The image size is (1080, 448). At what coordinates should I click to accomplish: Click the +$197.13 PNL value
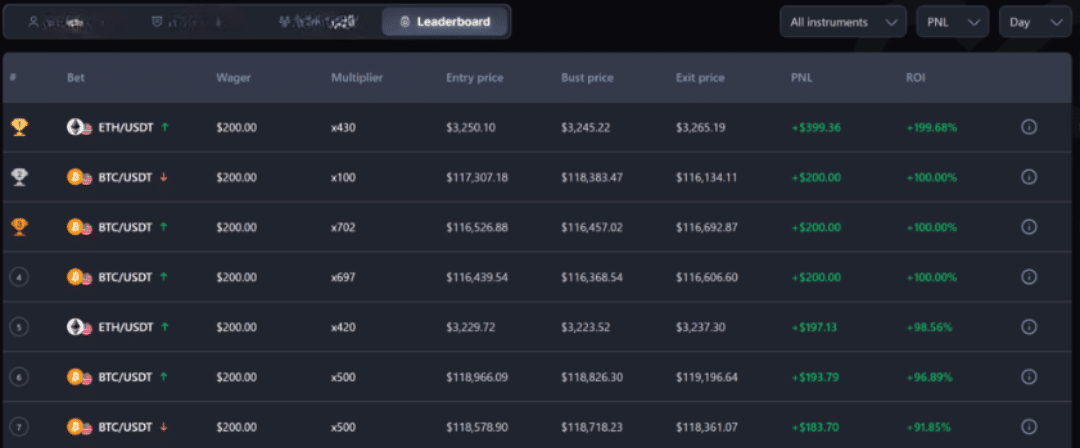click(x=814, y=327)
